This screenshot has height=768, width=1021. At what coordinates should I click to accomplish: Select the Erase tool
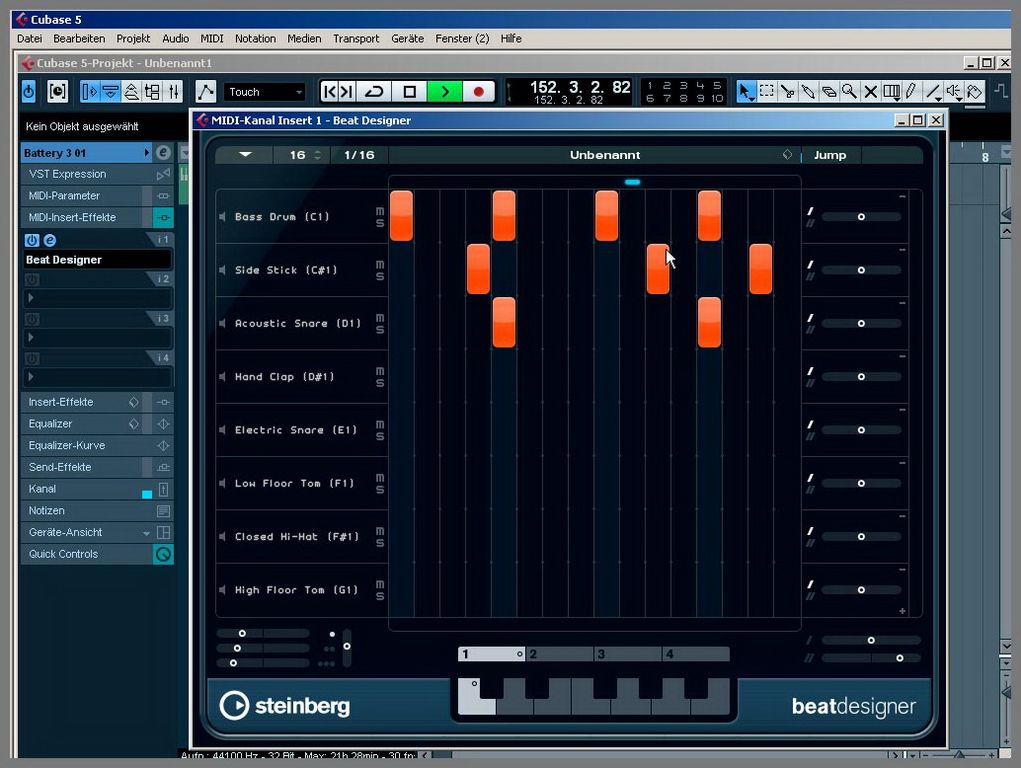coord(829,92)
